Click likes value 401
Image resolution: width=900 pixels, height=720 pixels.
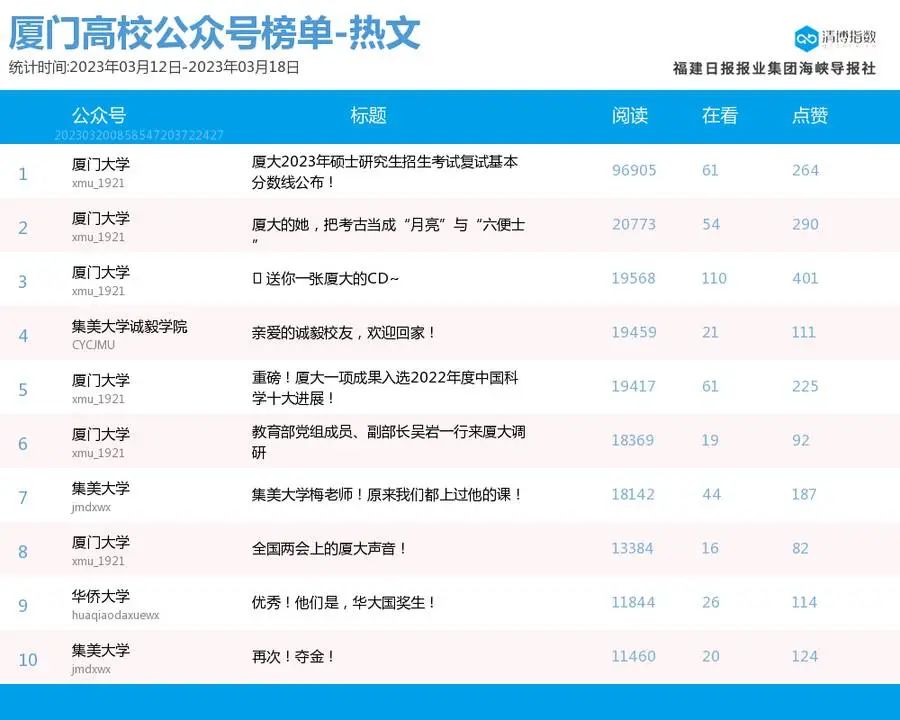805,278
